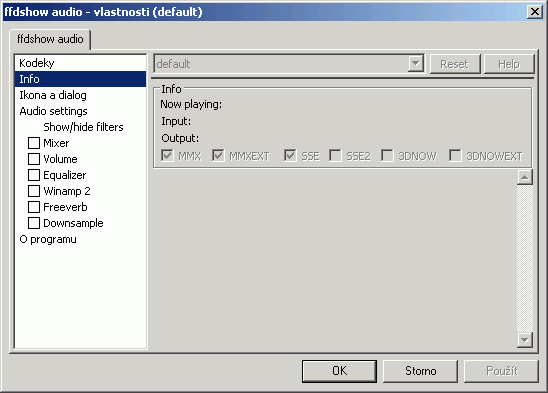Click the Volume filter label
The image size is (548, 393).
tap(60, 159)
